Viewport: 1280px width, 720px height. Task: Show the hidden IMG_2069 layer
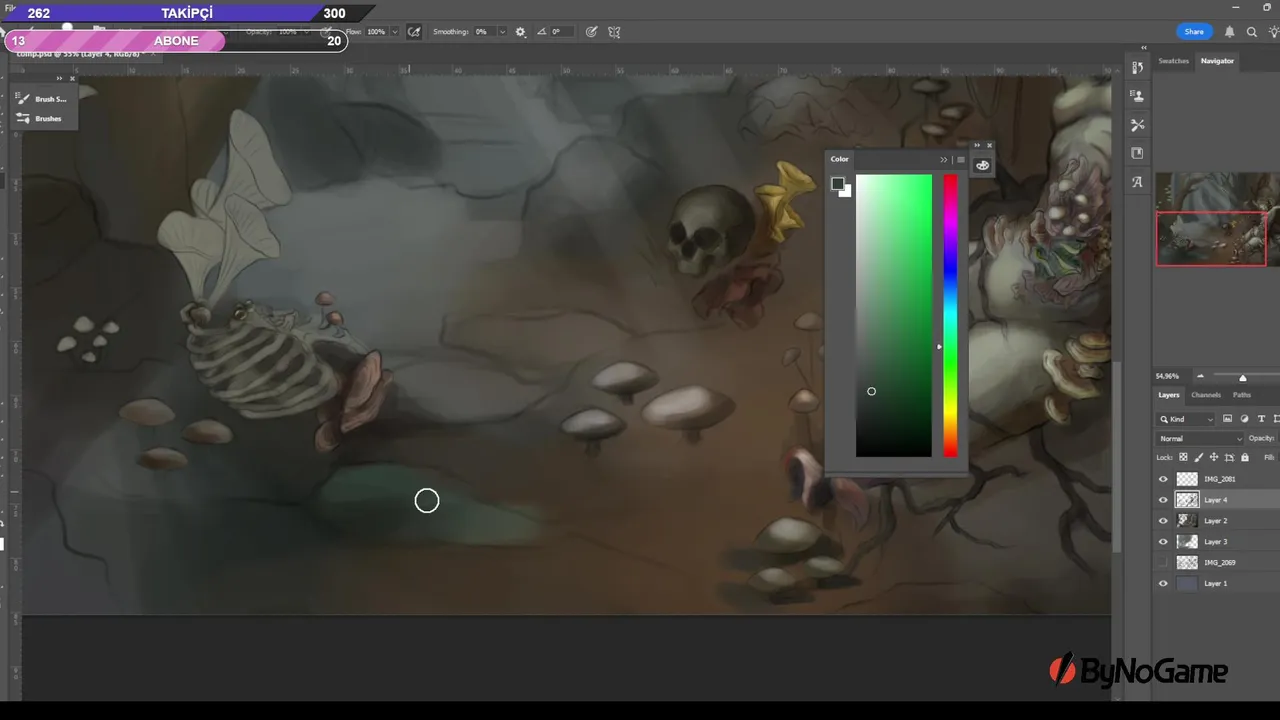[x=1163, y=562]
